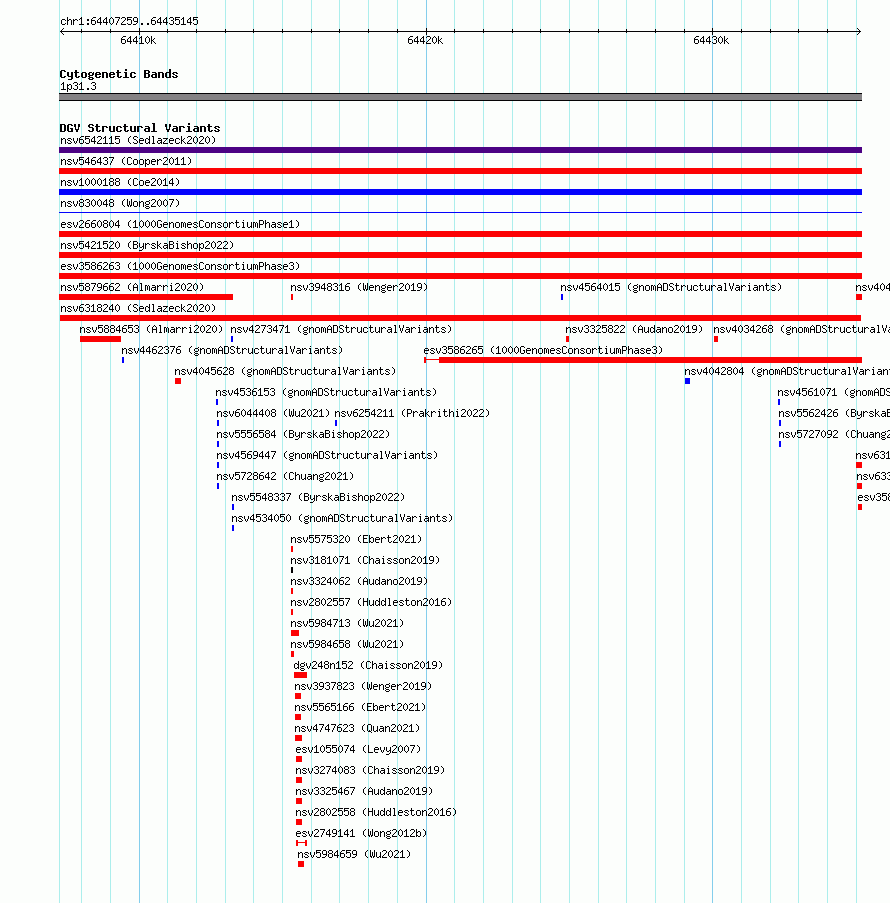Click the 64430k ruler tick label
Screen dimensions: 890x903
pyautogui.click(x=711, y=40)
